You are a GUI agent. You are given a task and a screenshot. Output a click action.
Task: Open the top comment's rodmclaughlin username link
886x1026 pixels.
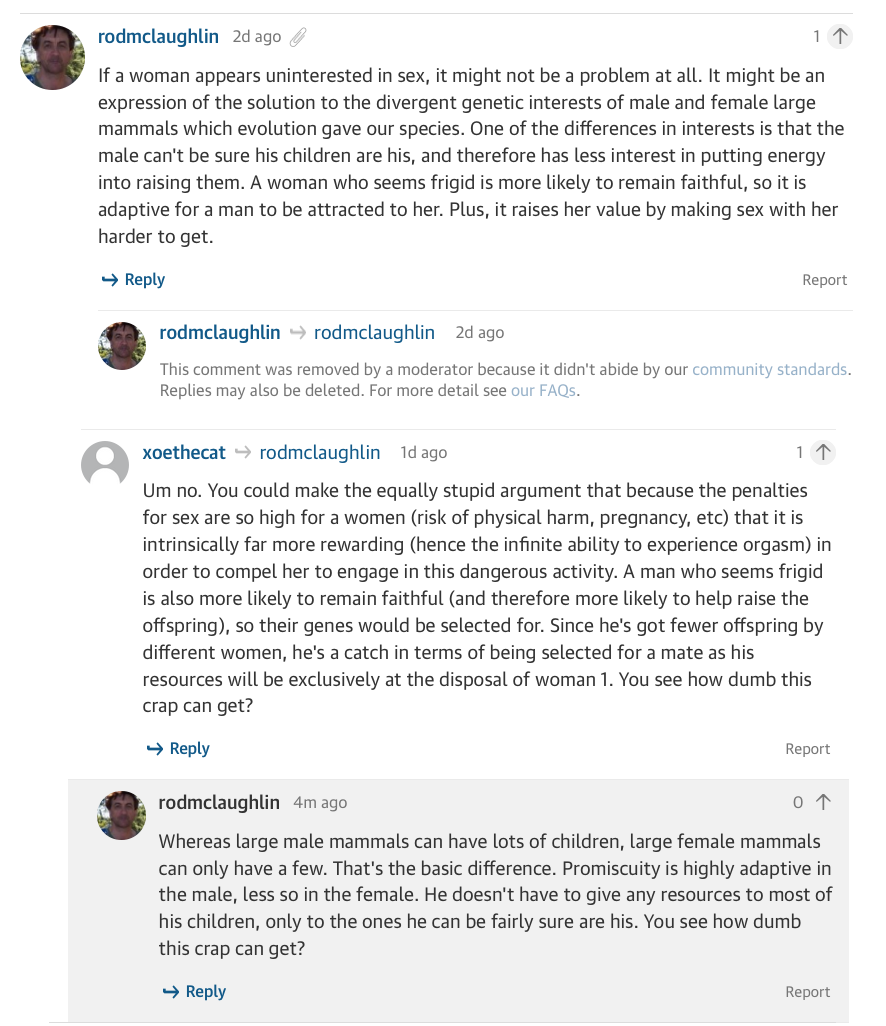(x=158, y=37)
